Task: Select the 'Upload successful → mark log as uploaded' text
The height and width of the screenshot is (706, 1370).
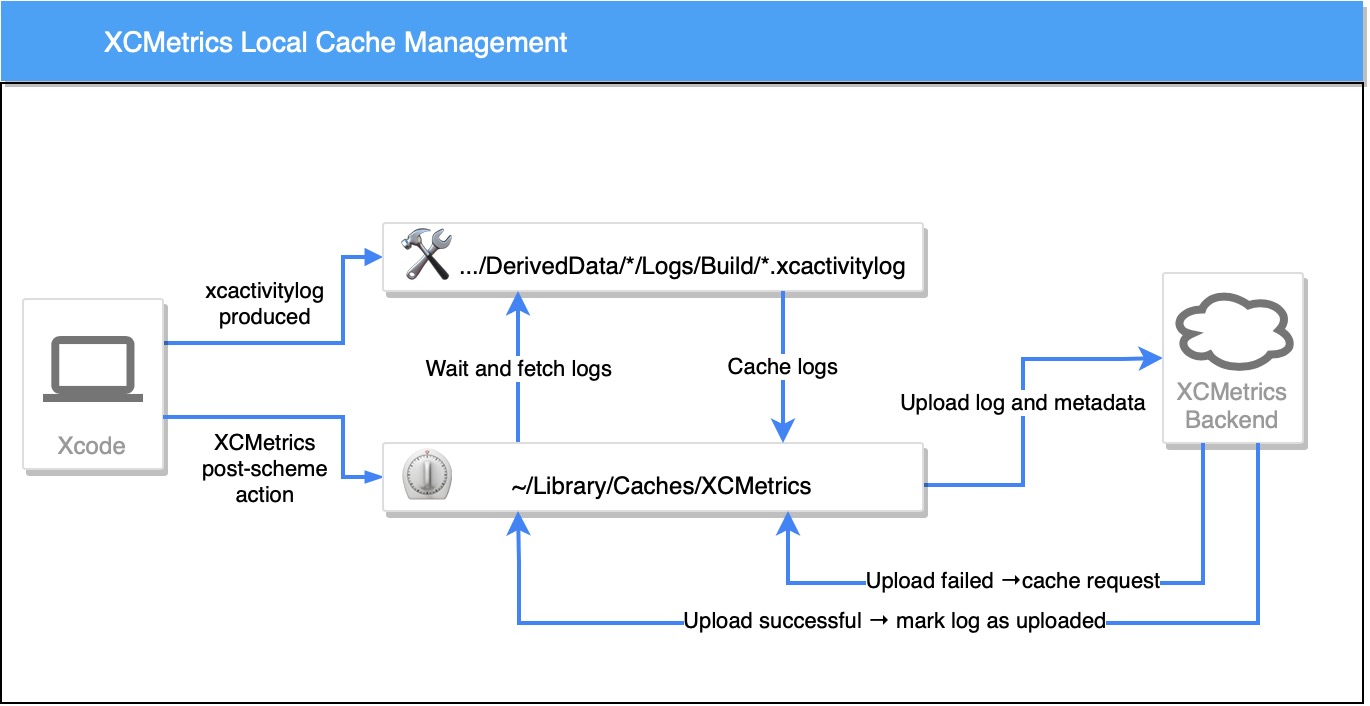Action: [x=894, y=621]
